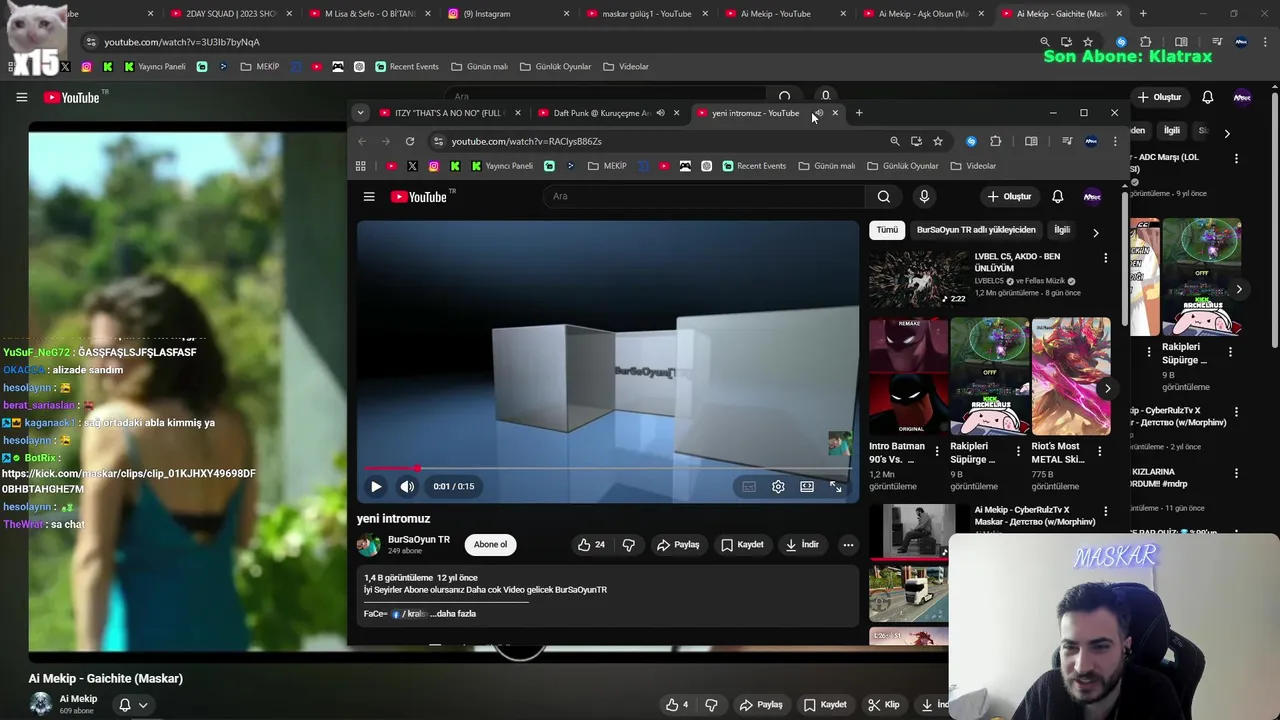Open Instagram bookmark in front window
1280x720 pixels.
pos(434,166)
